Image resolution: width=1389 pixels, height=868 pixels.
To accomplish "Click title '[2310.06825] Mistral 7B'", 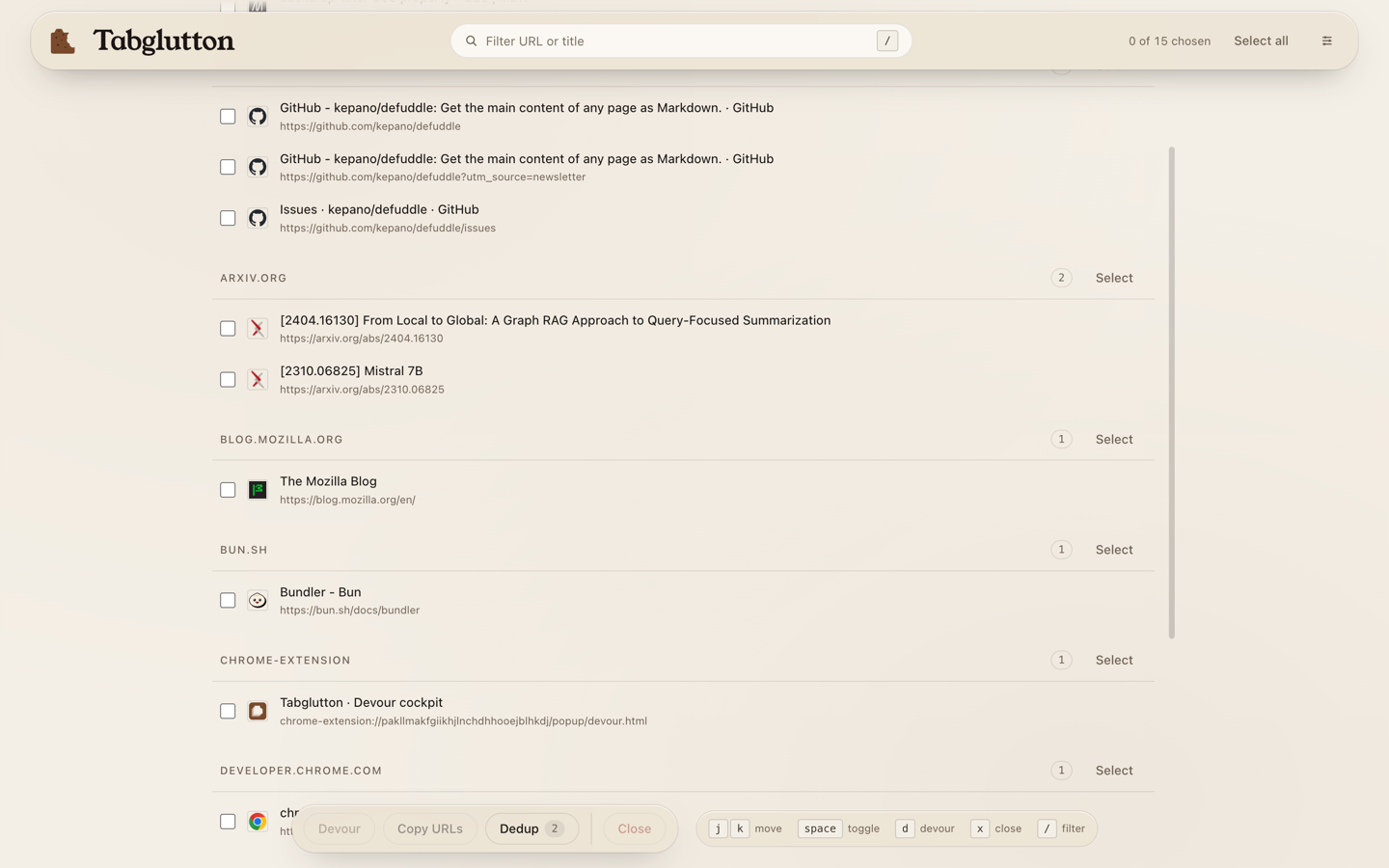I will 351,370.
